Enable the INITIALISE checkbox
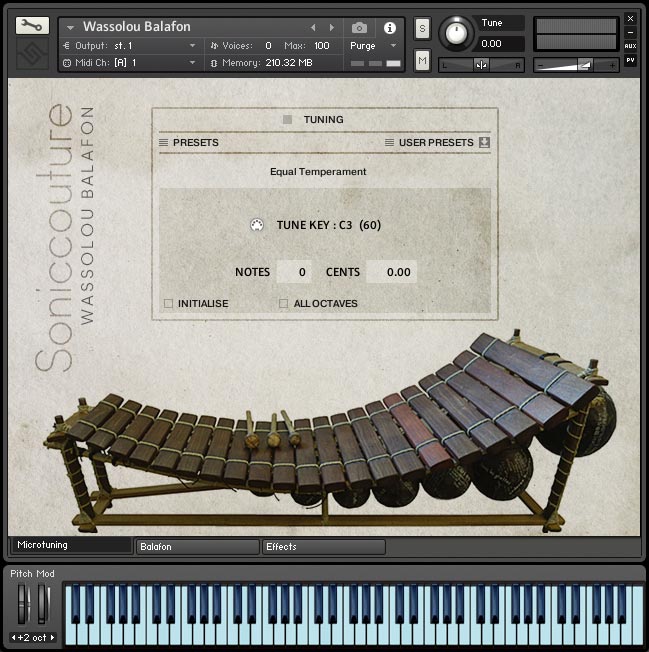 168,304
